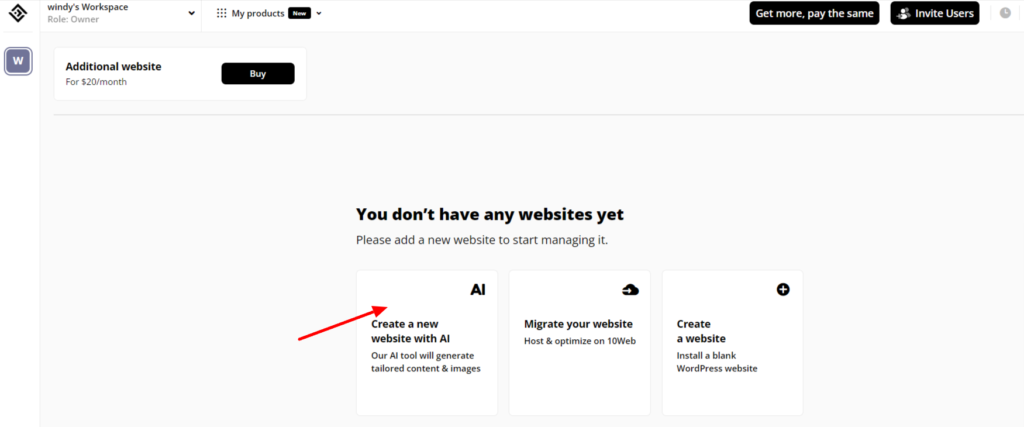Image resolution: width=1024 pixels, height=427 pixels.
Task: Buy an additional website
Action: [x=258, y=74]
